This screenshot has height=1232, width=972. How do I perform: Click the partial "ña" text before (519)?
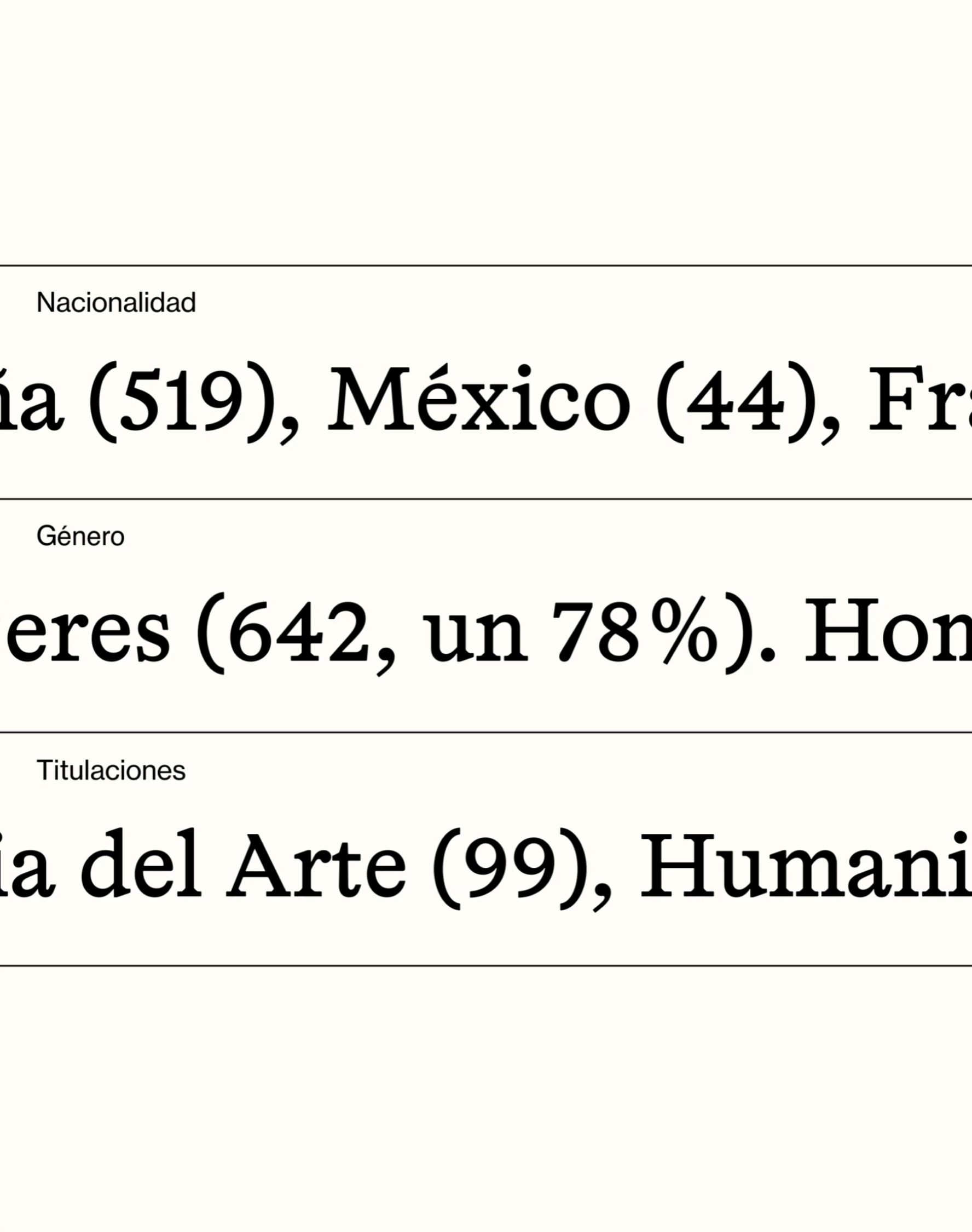(x=31, y=400)
